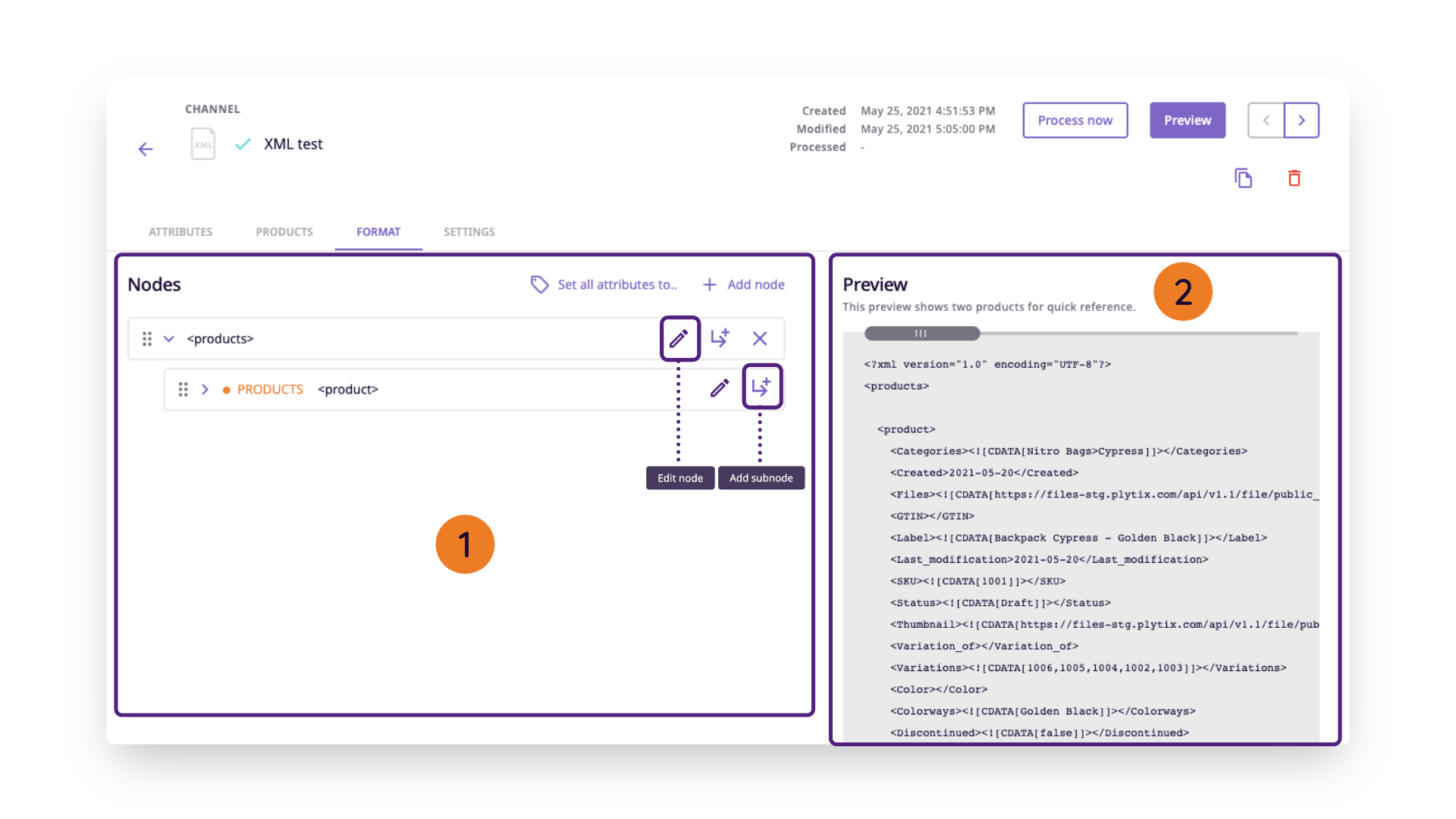Collapse the products node chevron
This screenshot has height=819, width=1456.
(x=169, y=338)
